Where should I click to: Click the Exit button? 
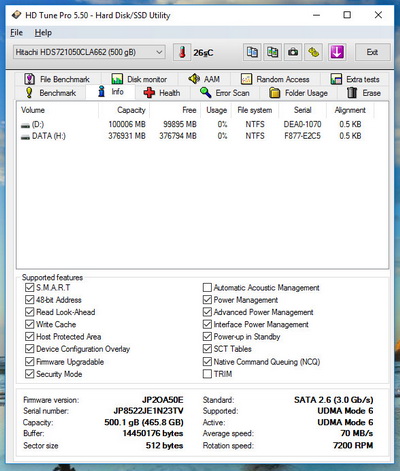click(x=372, y=52)
